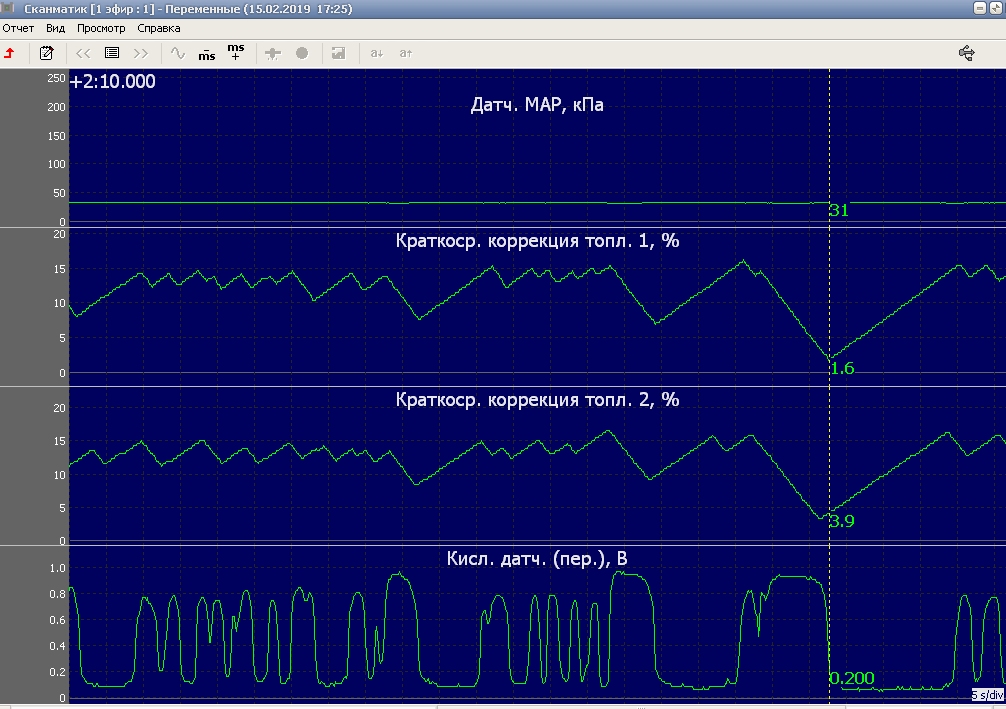This screenshot has height=709, width=1006.
Task: Click the Датч. MAP, кПа graph title
Action: coord(537,105)
